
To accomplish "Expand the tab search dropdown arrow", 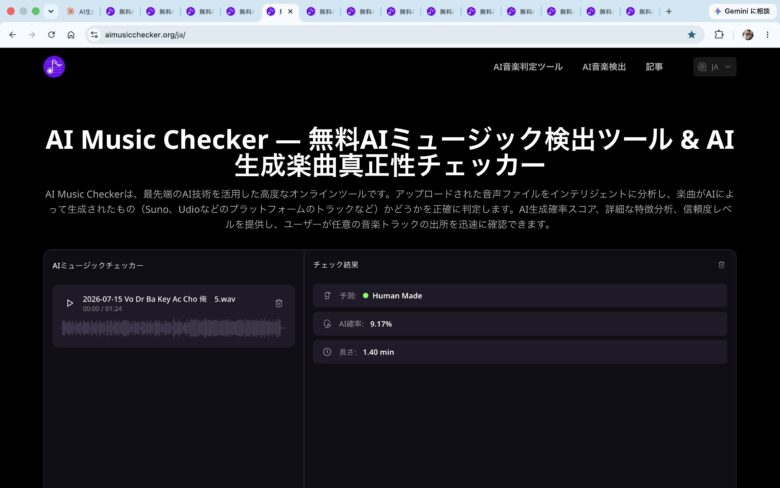I will pyautogui.click(x=51, y=11).
